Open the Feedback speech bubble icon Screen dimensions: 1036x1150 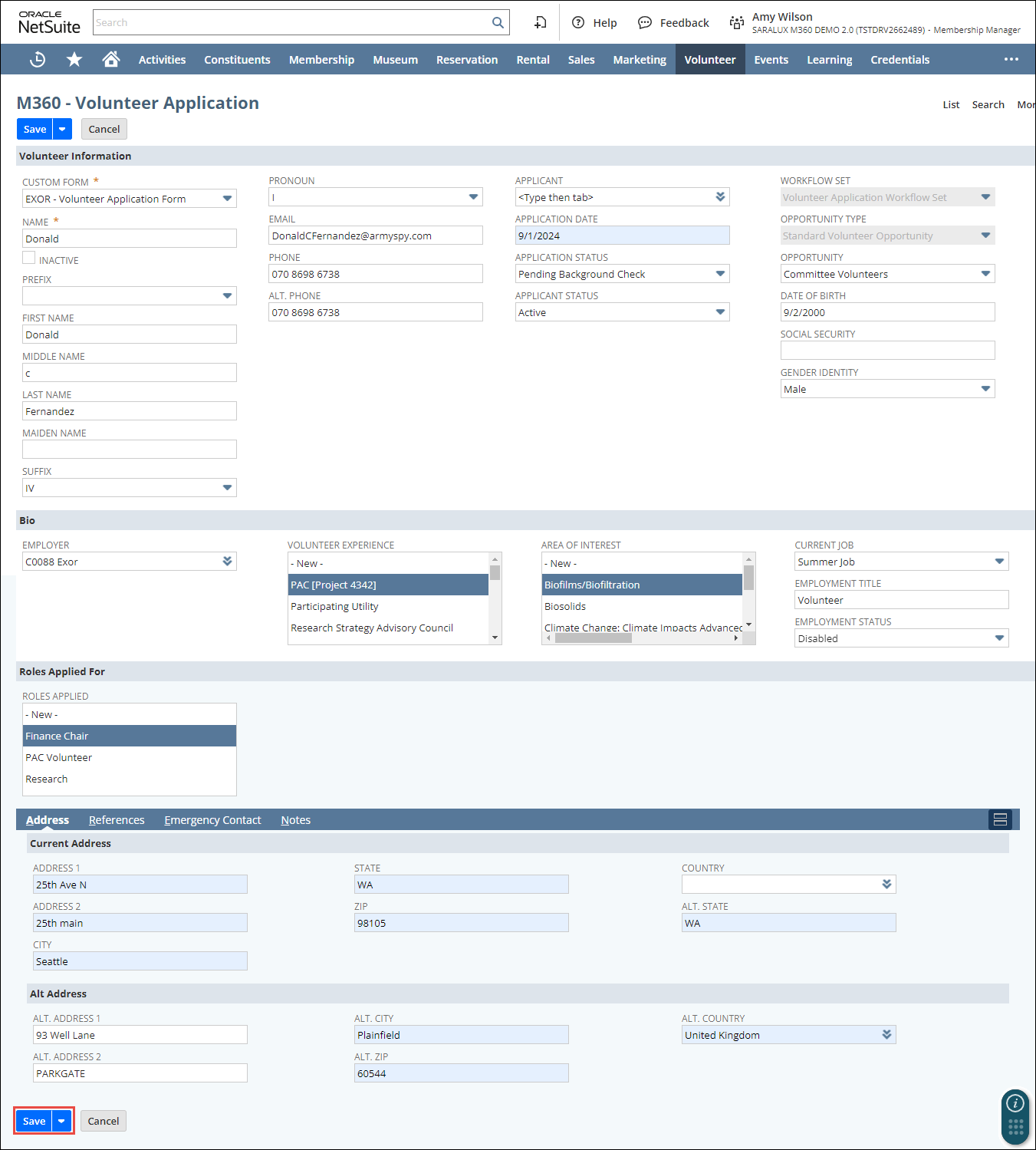tap(645, 23)
